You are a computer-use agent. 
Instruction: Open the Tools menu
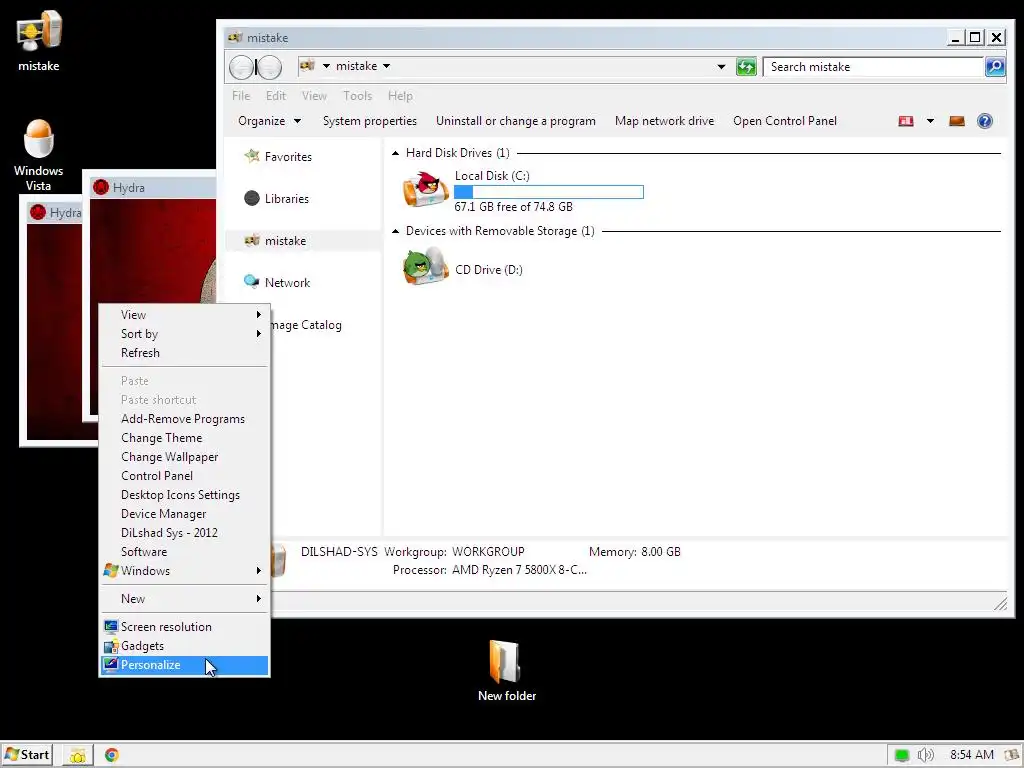point(357,95)
